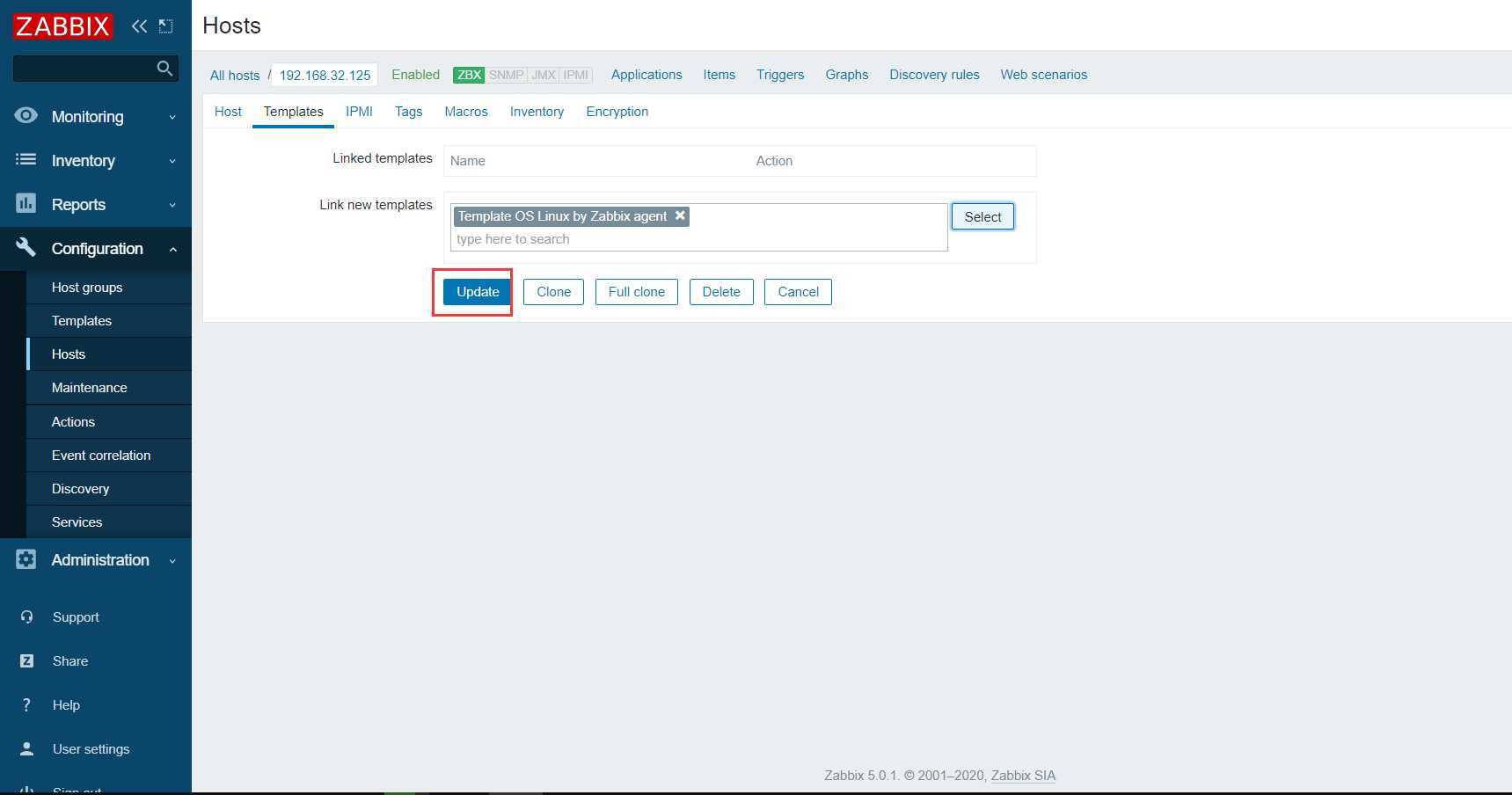Screen dimensions: 1512x795
Task: Open the Zabbix SIA footer link
Action: pos(1023,776)
